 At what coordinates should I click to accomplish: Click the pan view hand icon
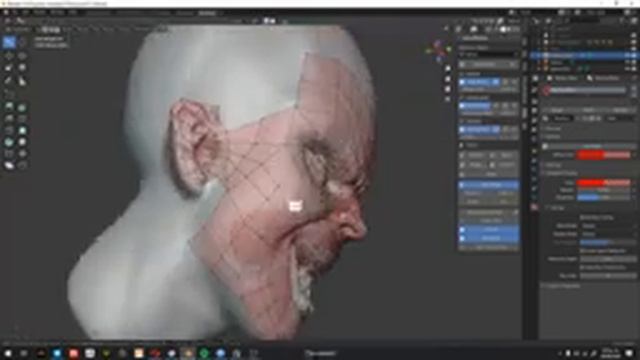(448, 79)
